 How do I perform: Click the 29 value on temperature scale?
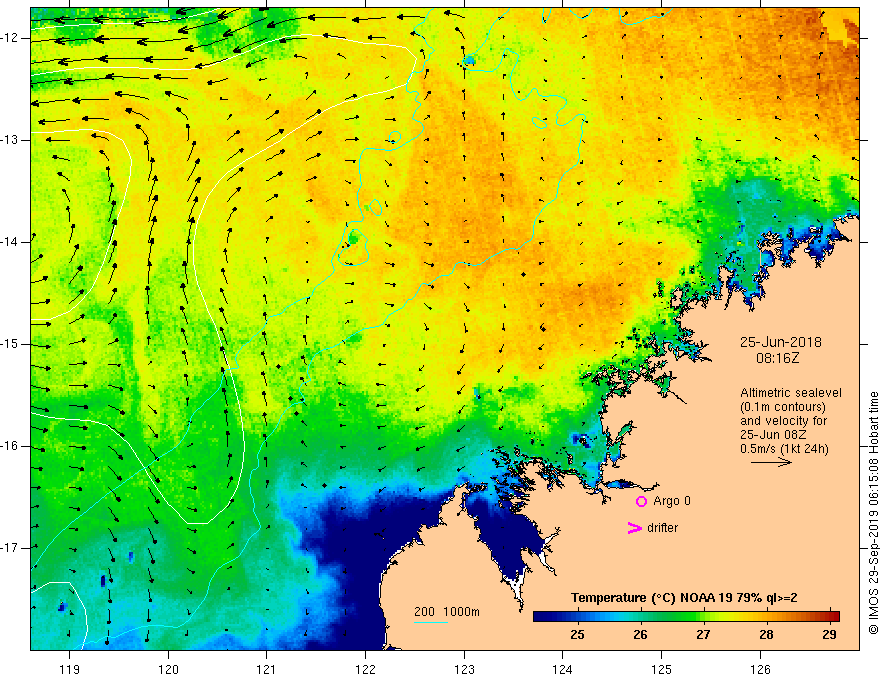coord(829,635)
